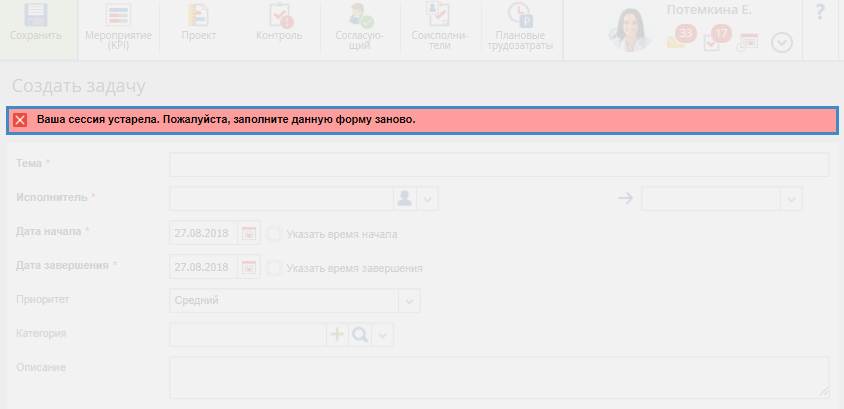Dismiss the session expired error icon

click(20, 120)
